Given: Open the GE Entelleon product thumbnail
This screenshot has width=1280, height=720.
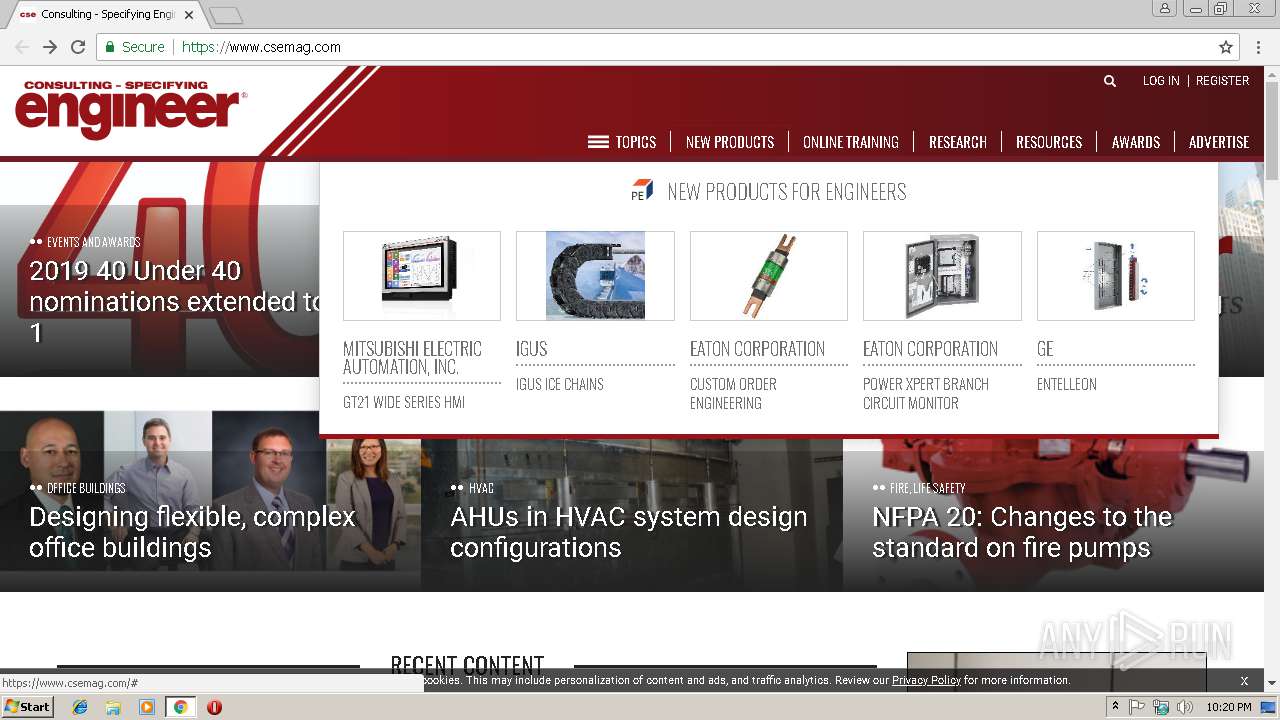Looking at the screenshot, I should point(1116,276).
